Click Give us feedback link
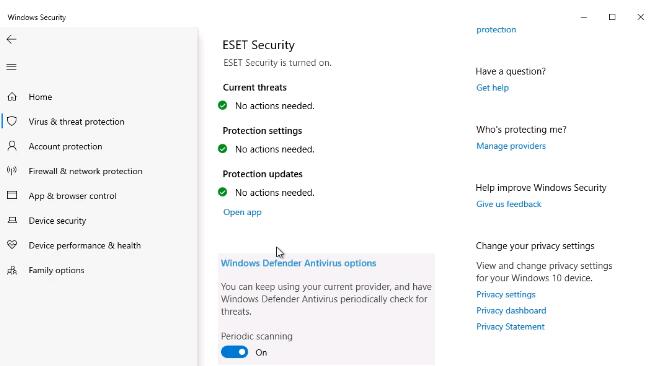The width and height of the screenshot is (648, 366). (508, 204)
